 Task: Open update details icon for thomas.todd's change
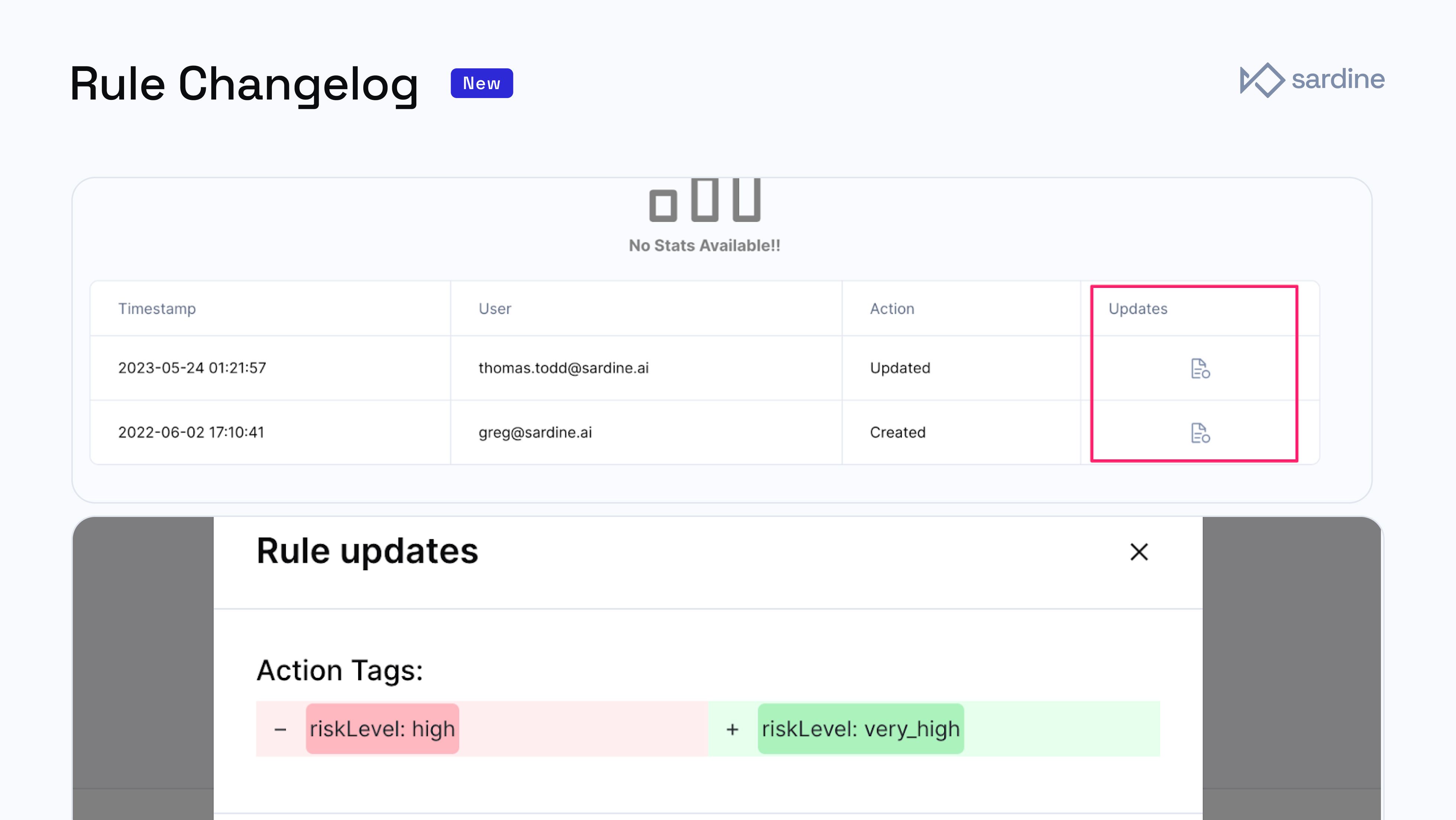tap(1199, 368)
